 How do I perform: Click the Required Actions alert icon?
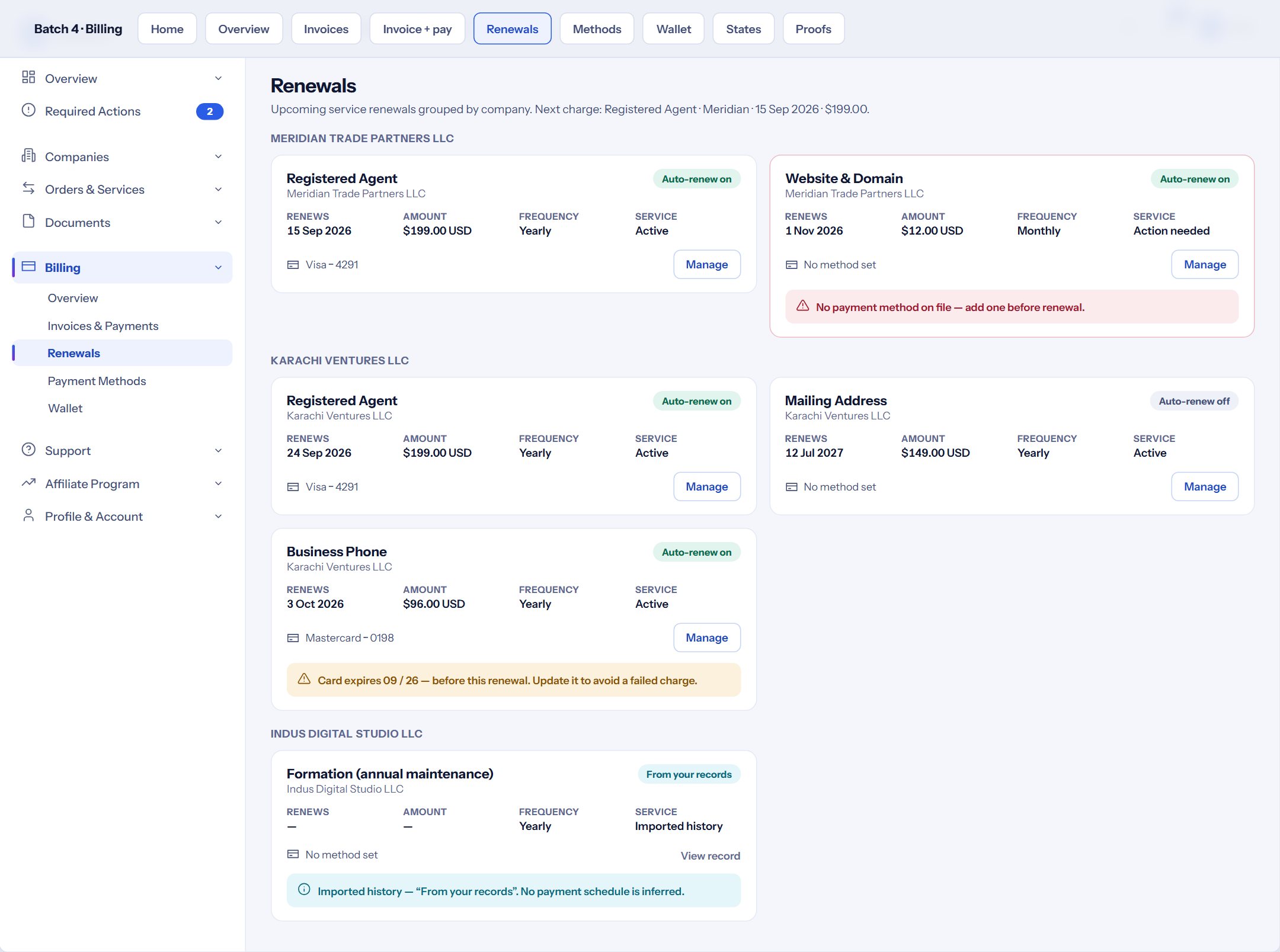pyautogui.click(x=28, y=110)
